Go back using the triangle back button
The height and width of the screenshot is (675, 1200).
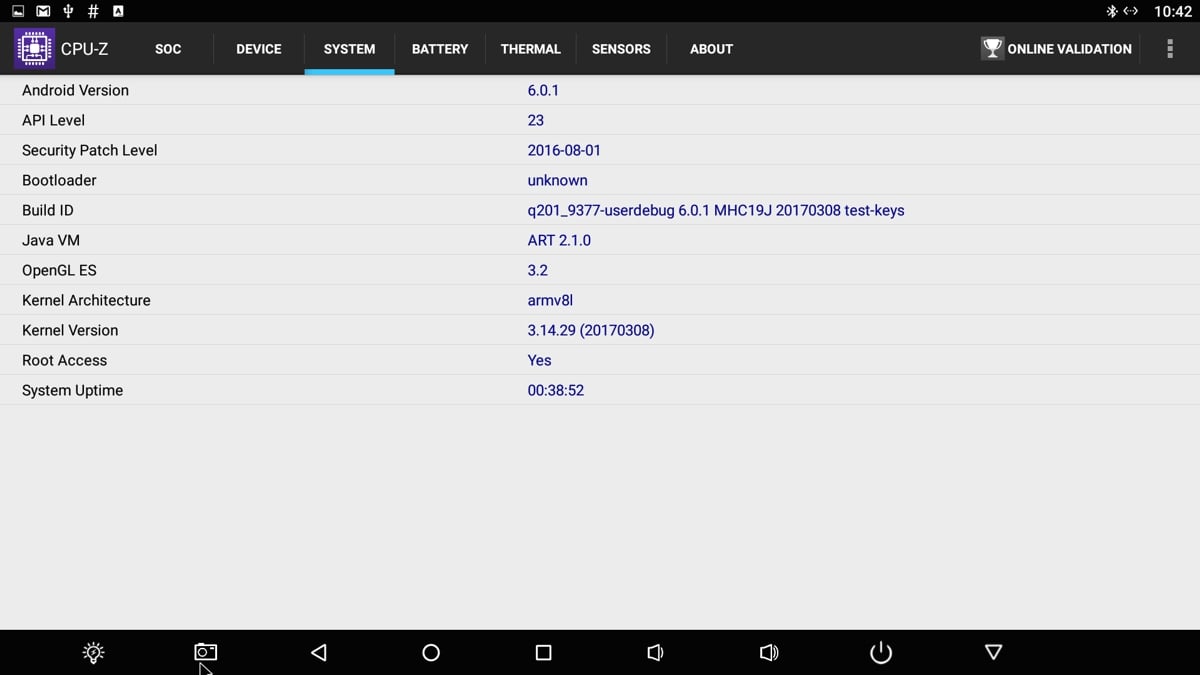tap(319, 653)
